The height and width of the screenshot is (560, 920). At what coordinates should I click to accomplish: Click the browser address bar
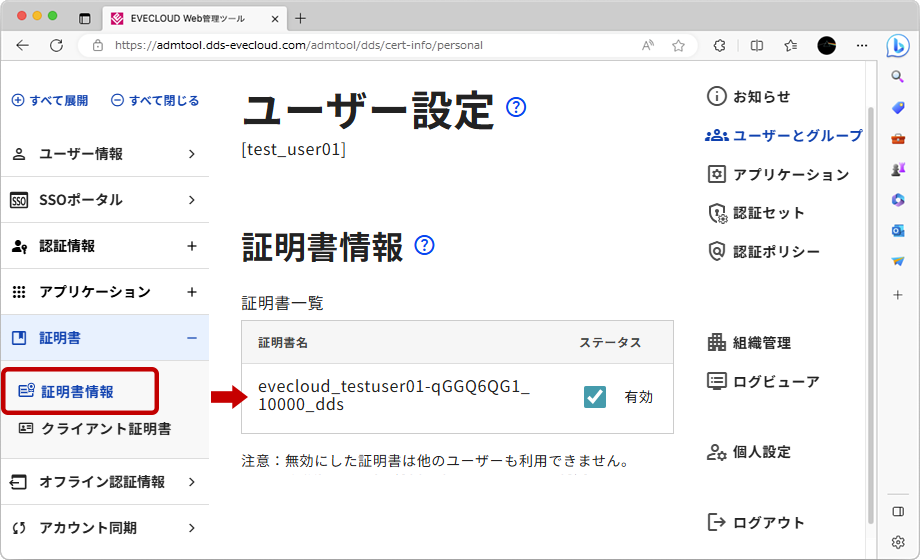(x=370, y=45)
